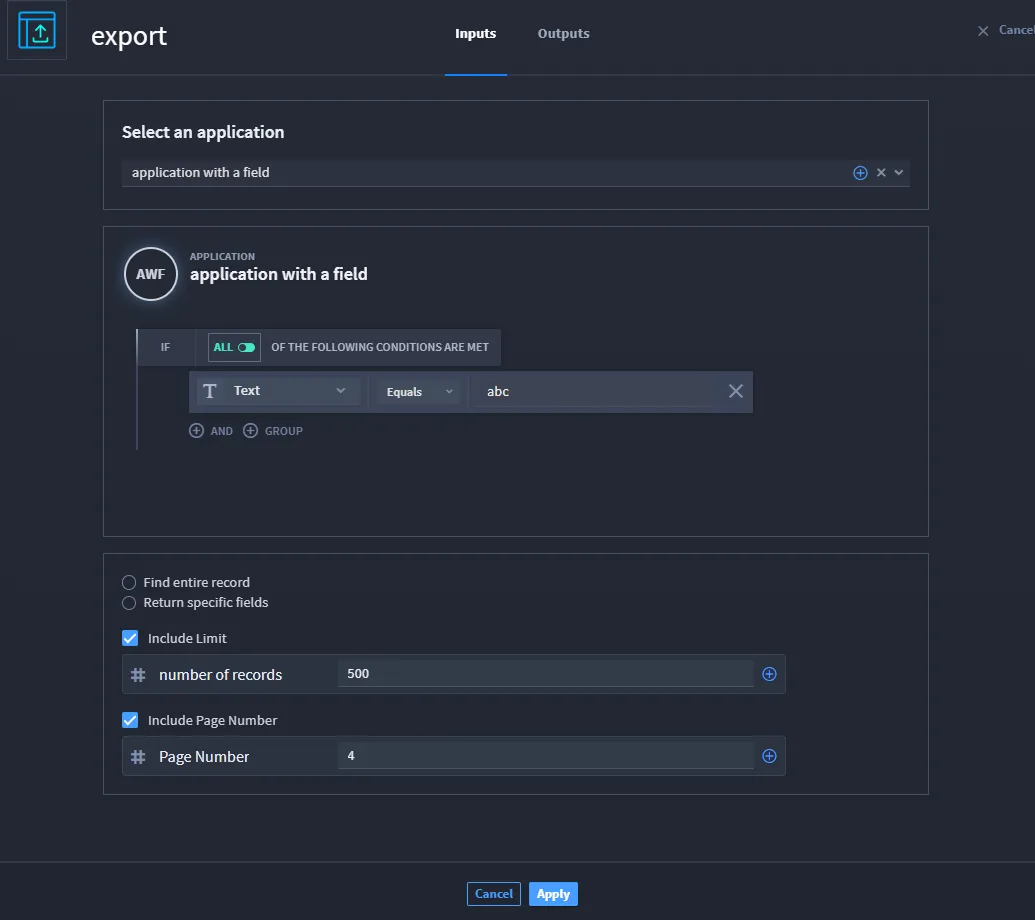Toggle the ALL conditions switch

tap(234, 347)
